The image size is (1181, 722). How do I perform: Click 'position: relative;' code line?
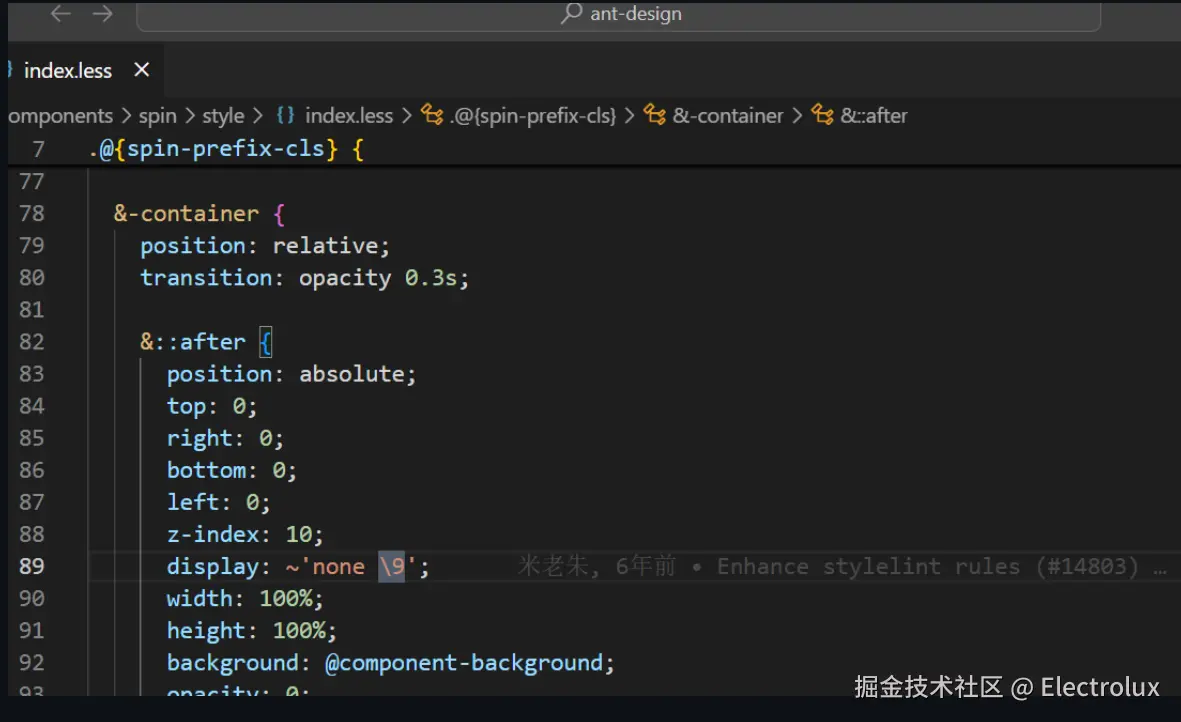[x=265, y=246]
